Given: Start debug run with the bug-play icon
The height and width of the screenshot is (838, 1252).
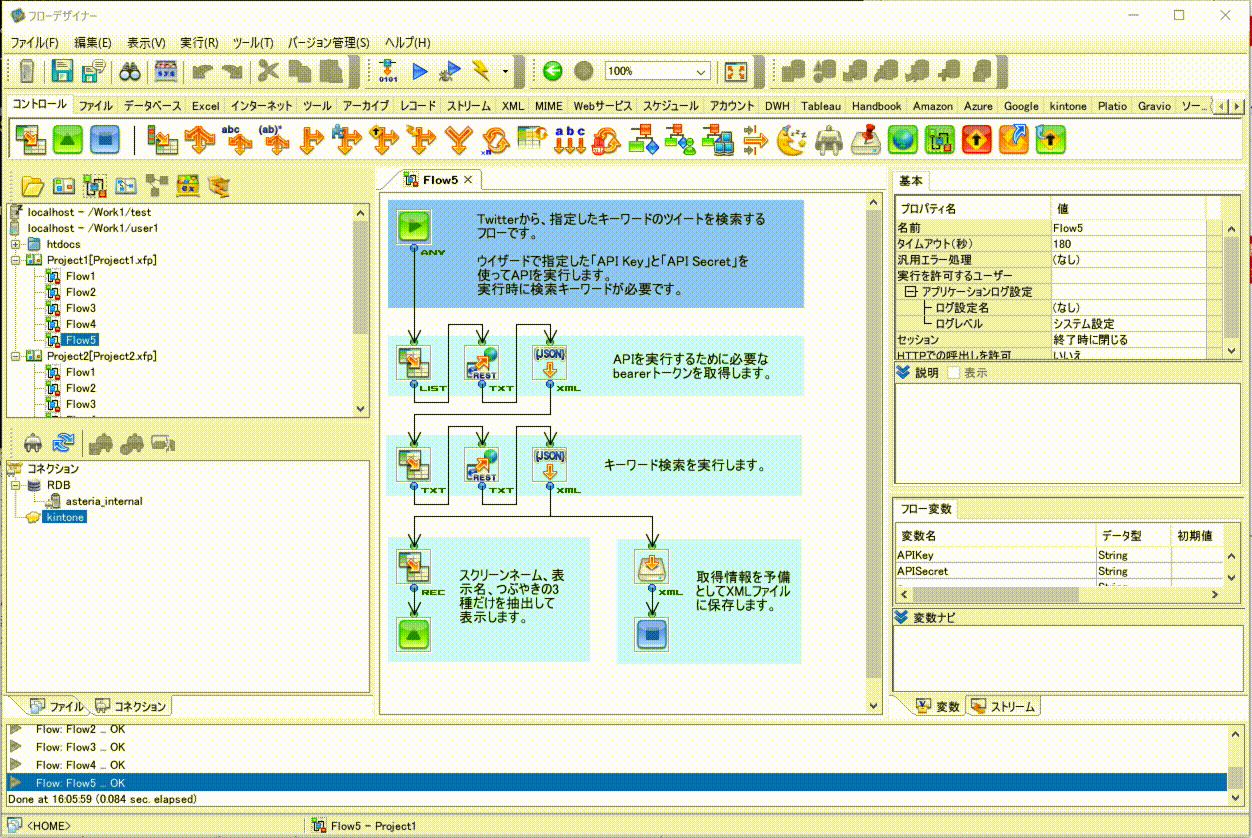Looking at the screenshot, I should tap(451, 71).
